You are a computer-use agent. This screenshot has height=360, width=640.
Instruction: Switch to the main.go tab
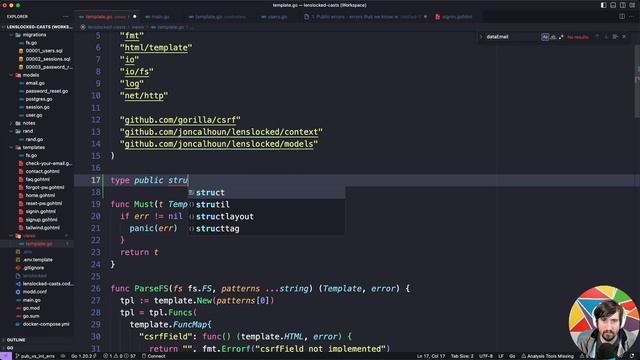pos(159,17)
